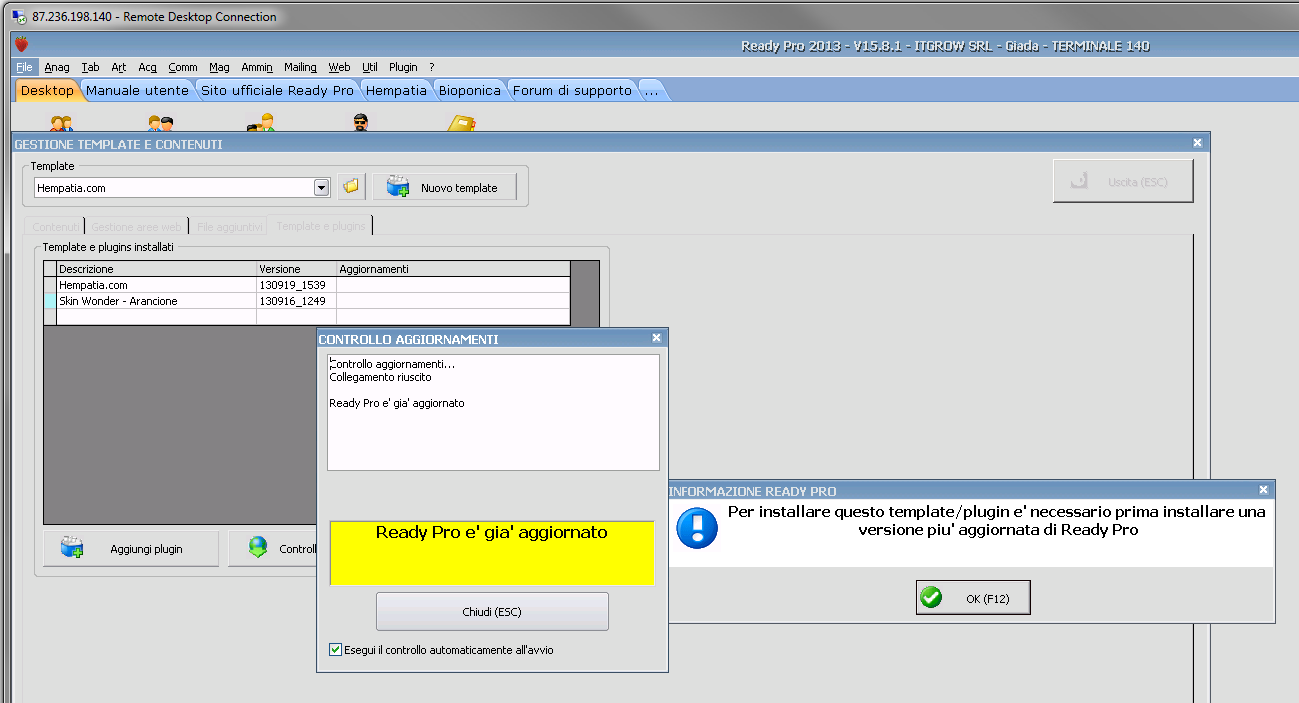The image size is (1299, 703).
Task: Open the Util menu
Action: (x=370, y=67)
